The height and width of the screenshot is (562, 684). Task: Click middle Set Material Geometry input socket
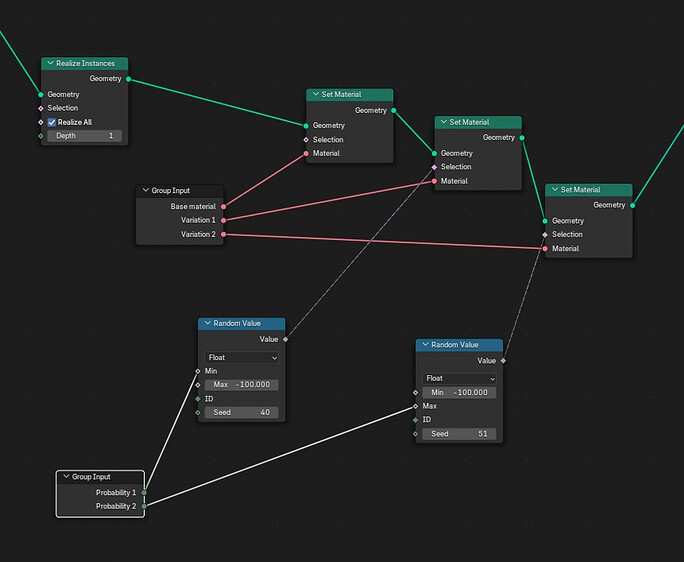click(434, 153)
